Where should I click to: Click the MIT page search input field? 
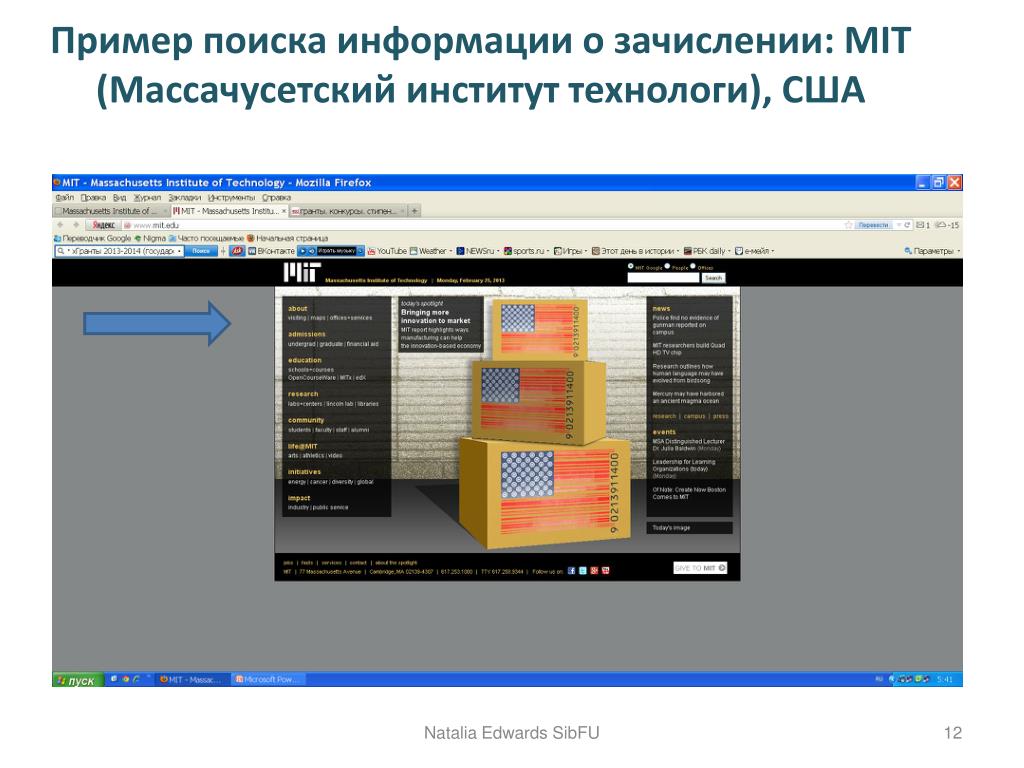(x=663, y=278)
